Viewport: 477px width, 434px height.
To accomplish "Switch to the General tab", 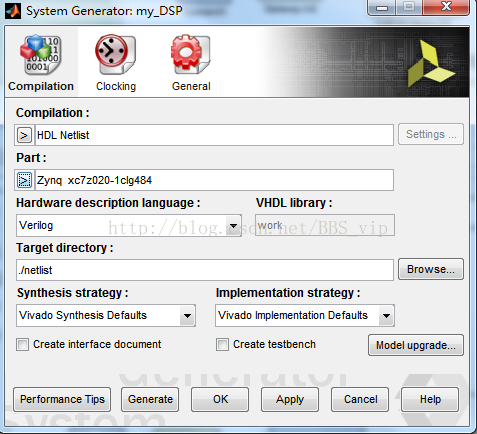I will [x=191, y=62].
